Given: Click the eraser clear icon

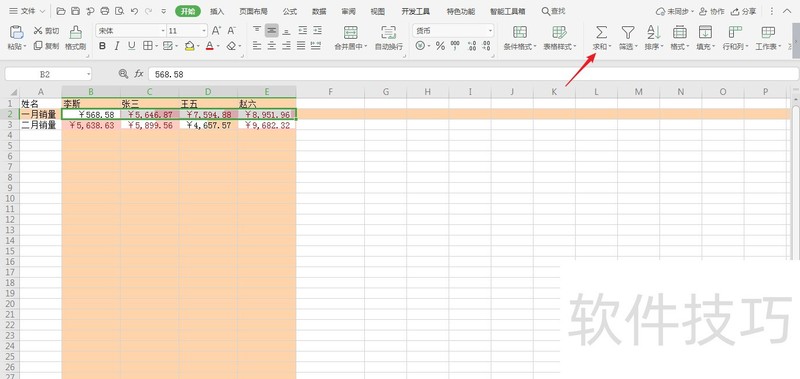Looking at the screenshot, I should 231,46.
